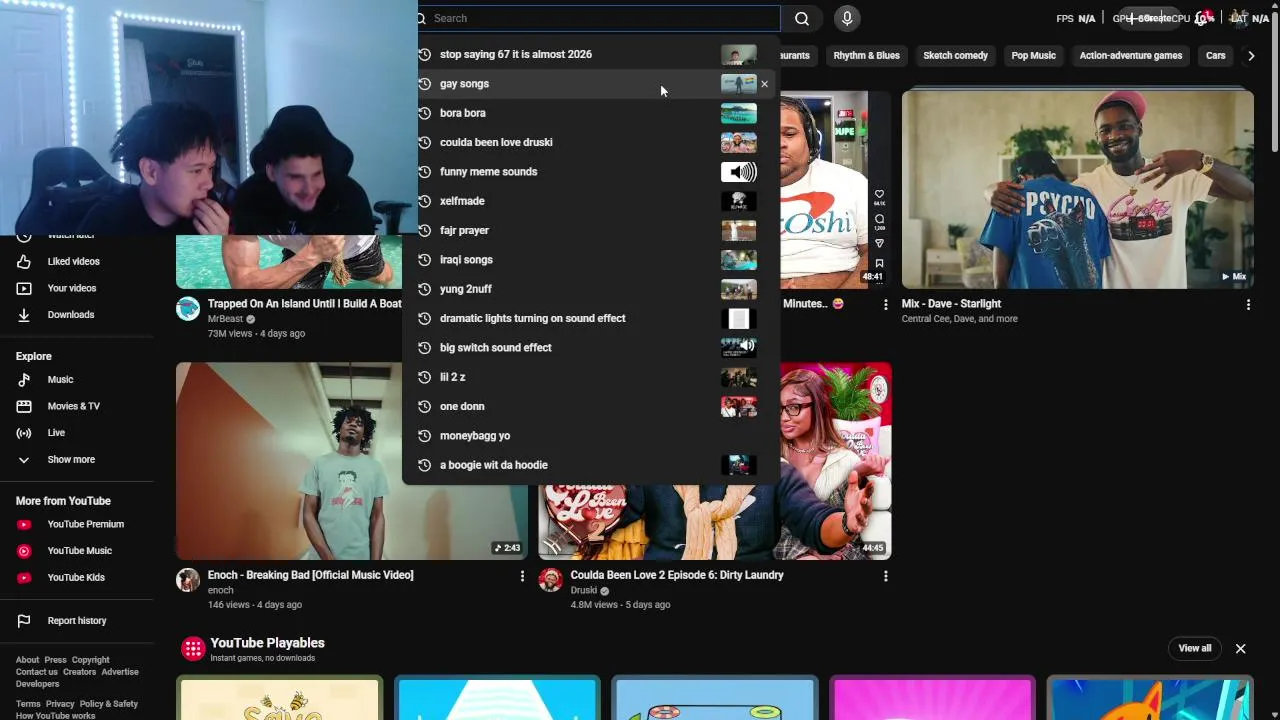Open the Downloads sidebar entry
This screenshot has width=1280, height=720.
click(x=77, y=315)
